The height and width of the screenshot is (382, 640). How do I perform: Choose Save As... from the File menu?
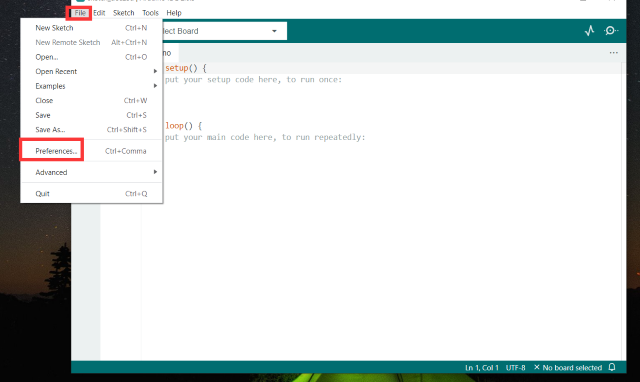pos(91,130)
